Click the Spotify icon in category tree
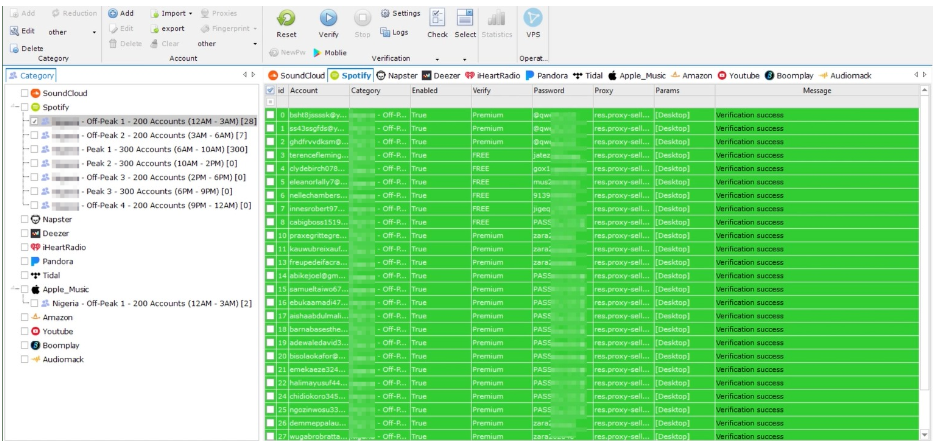The image size is (933, 441). pyautogui.click(x=35, y=107)
